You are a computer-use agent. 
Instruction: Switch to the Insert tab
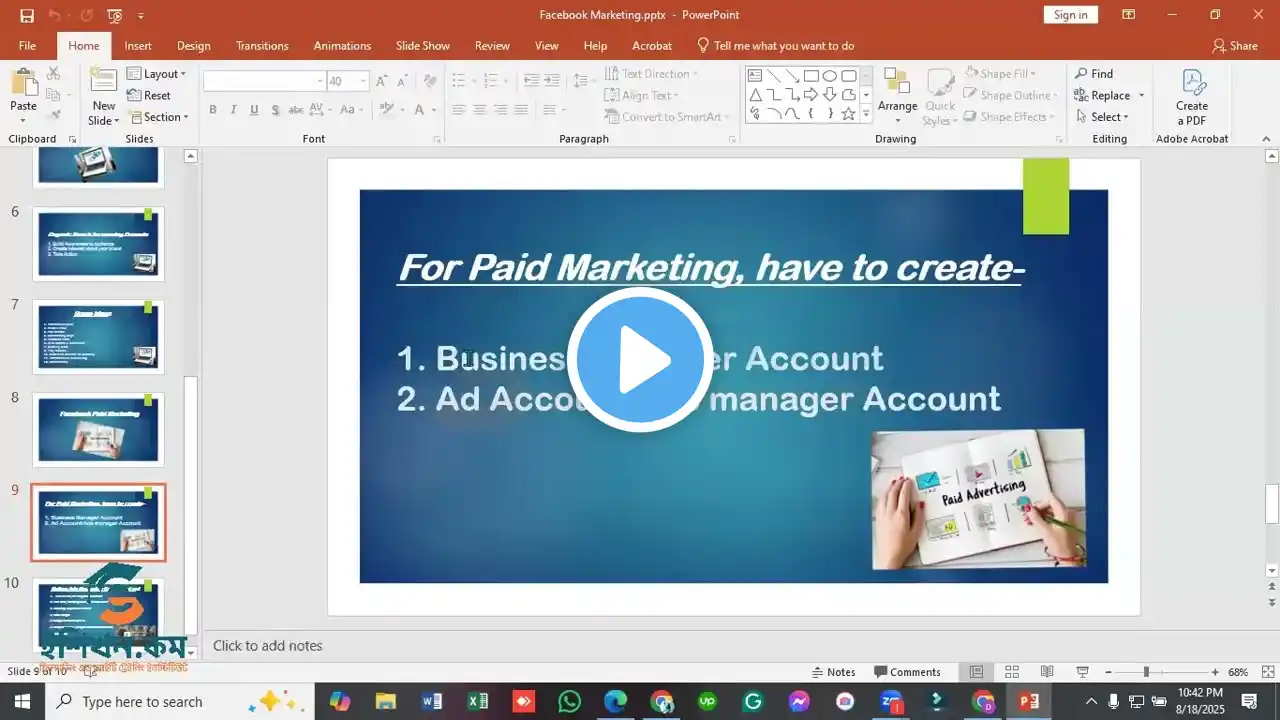[138, 46]
